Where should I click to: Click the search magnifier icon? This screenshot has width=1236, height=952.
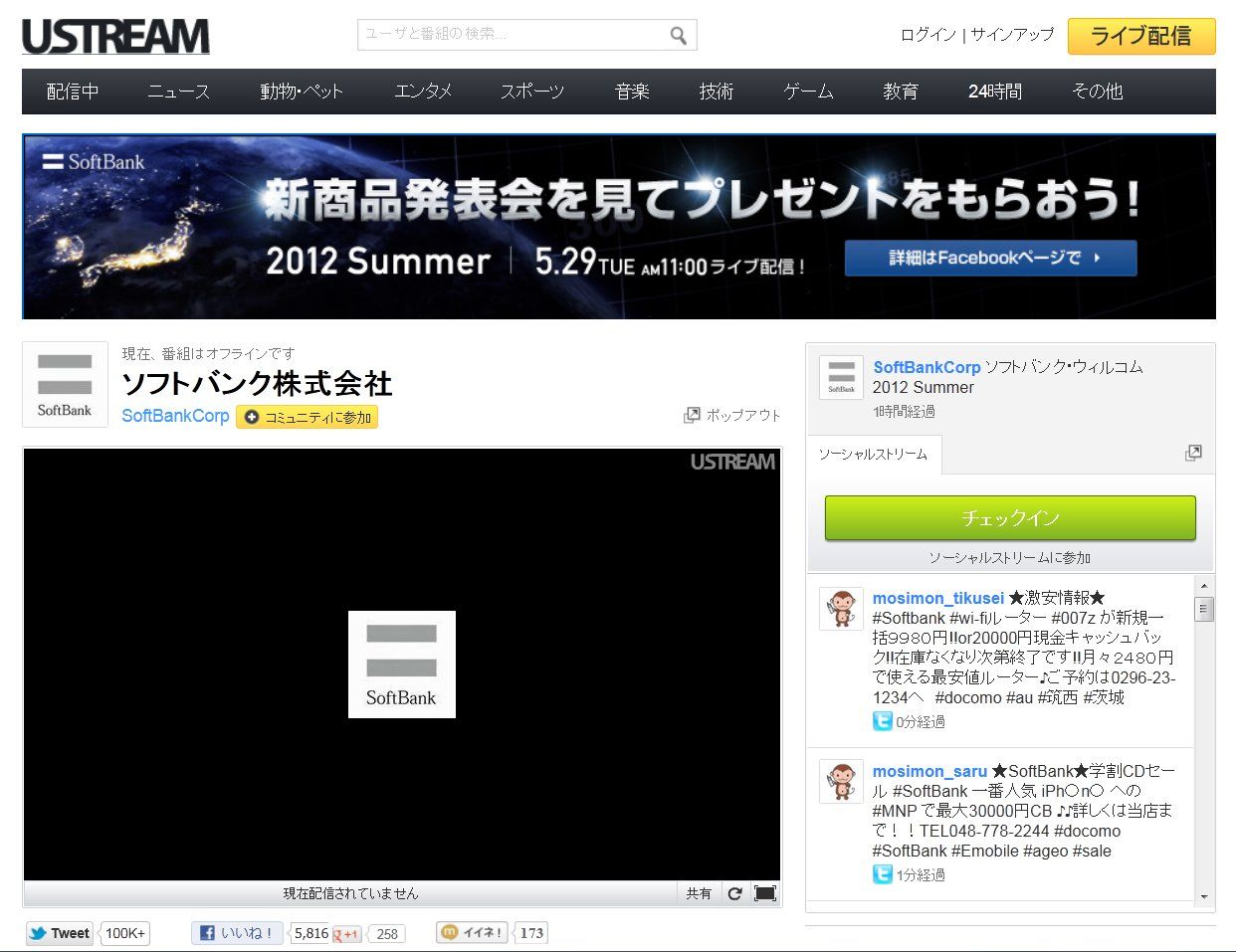tap(678, 36)
